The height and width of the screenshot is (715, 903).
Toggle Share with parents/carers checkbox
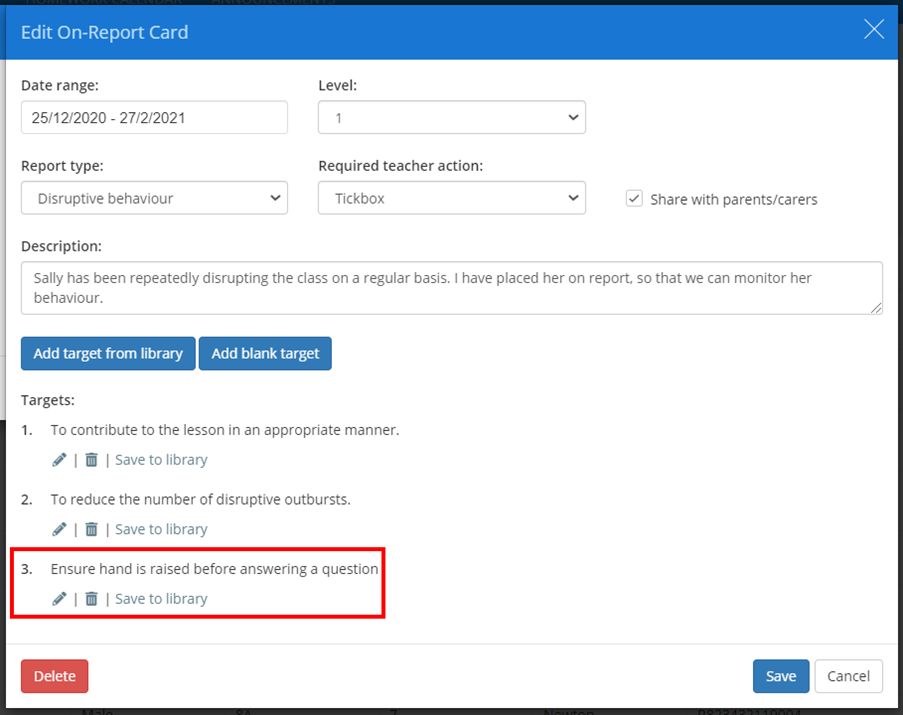tap(634, 199)
